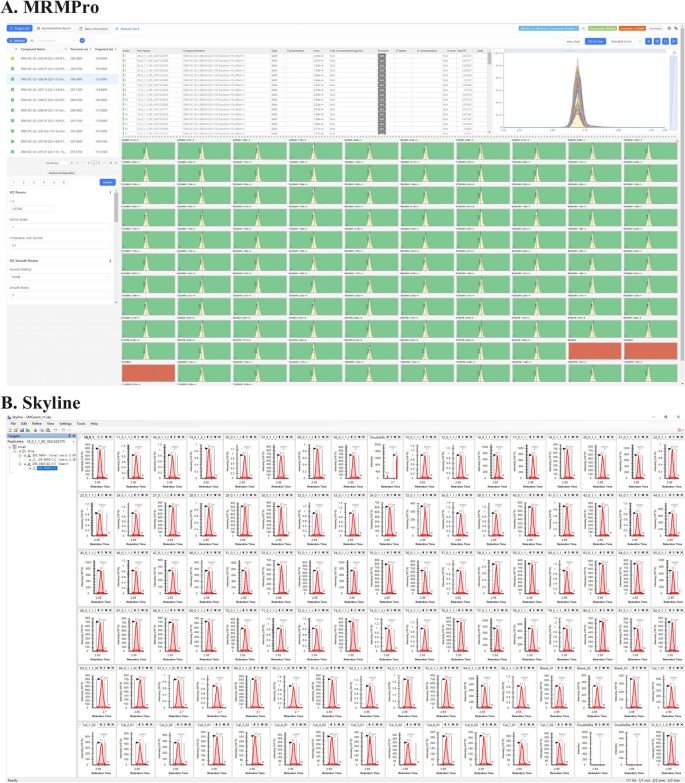The width and height of the screenshot is (685, 783).
Task: Select Method Configuration step 1
Action: (13, 182)
